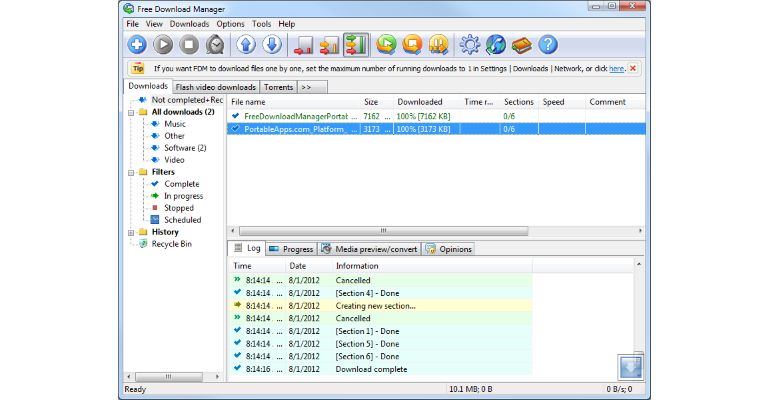Viewport: 770px width, 400px height.
Task: Open the download scheduler clock icon
Action: click(x=215, y=45)
